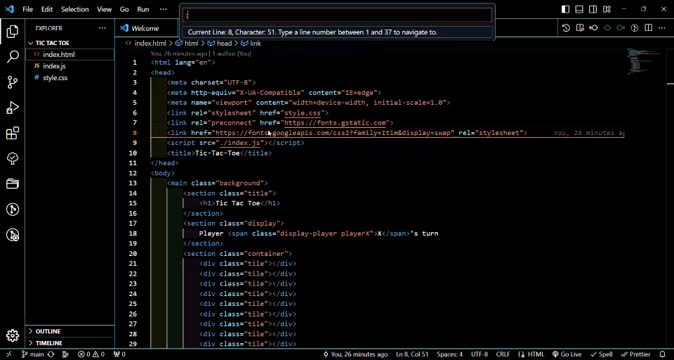674x360 pixels.
Task: Open changes with previous revision icon
Action: tap(580, 28)
